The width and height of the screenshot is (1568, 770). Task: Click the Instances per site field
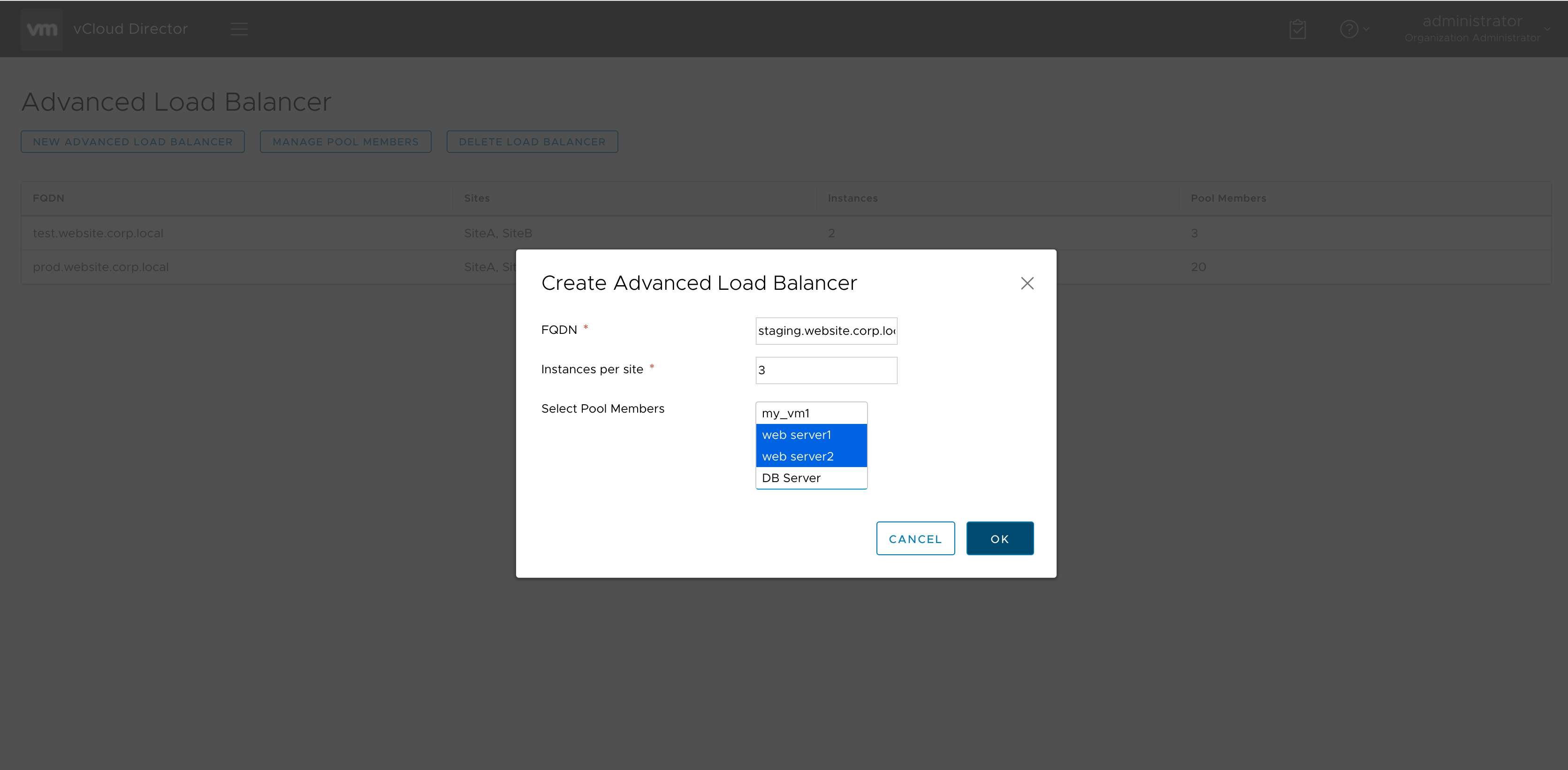click(826, 370)
